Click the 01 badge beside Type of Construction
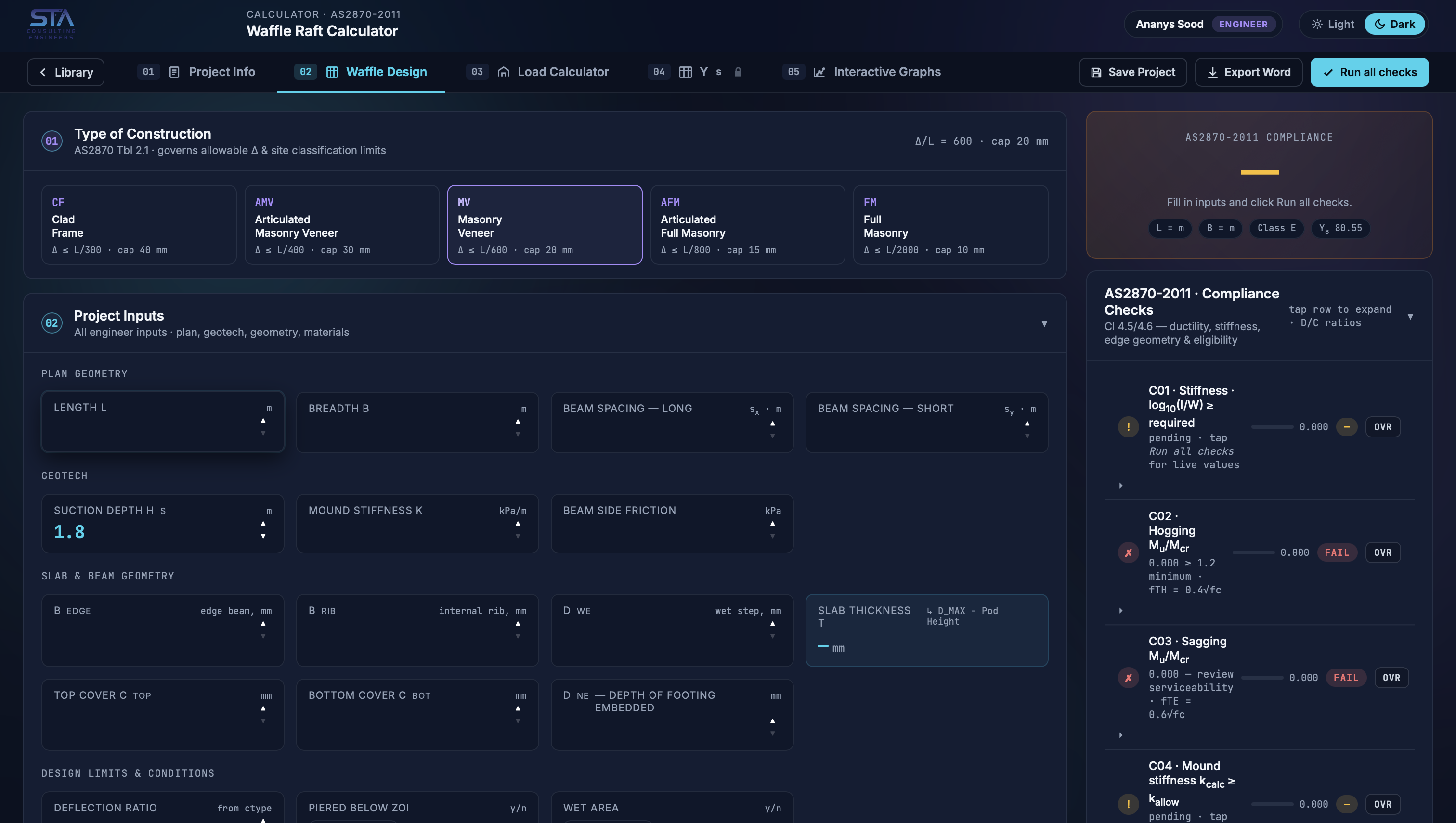 tap(52, 141)
